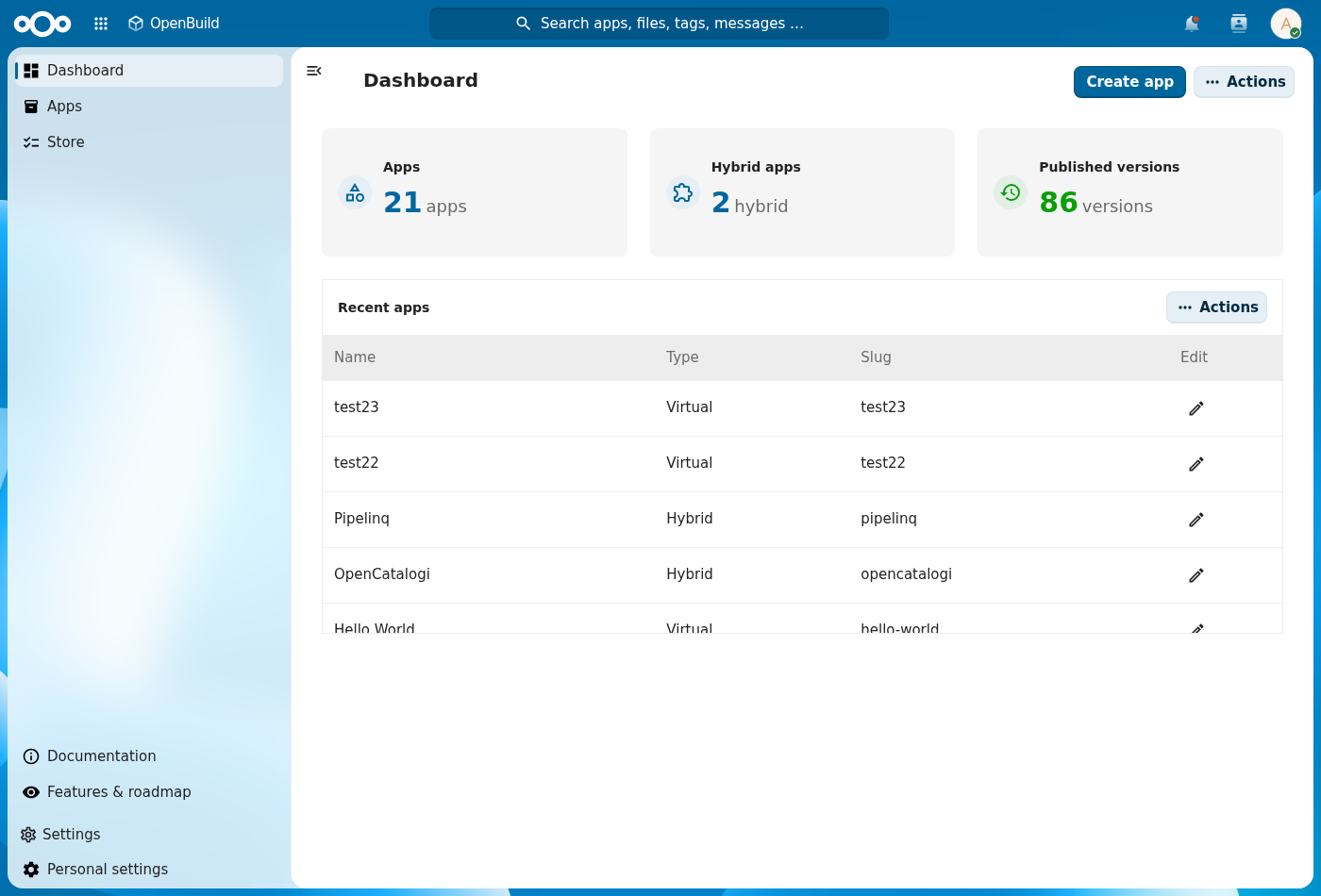Click the Documentation info icon
The height and width of the screenshot is (896, 1321).
tap(31, 756)
